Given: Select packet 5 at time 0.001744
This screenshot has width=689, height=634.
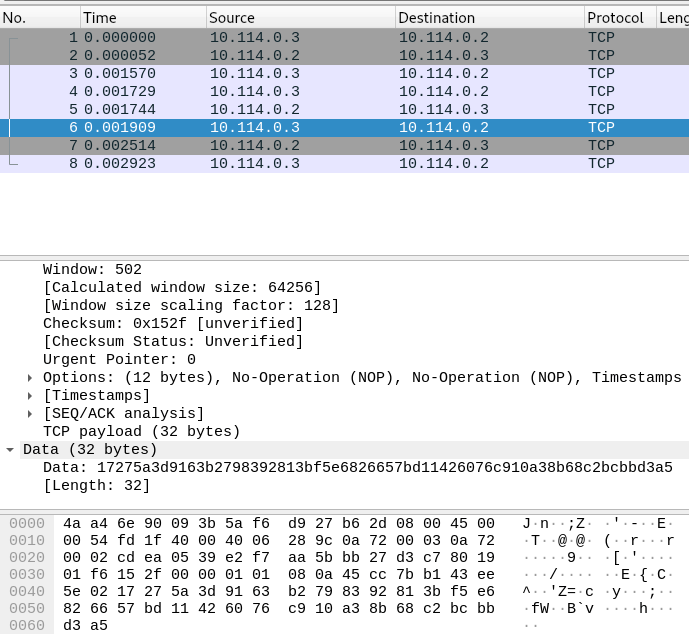Looking at the screenshot, I should (x=300, y=110).
